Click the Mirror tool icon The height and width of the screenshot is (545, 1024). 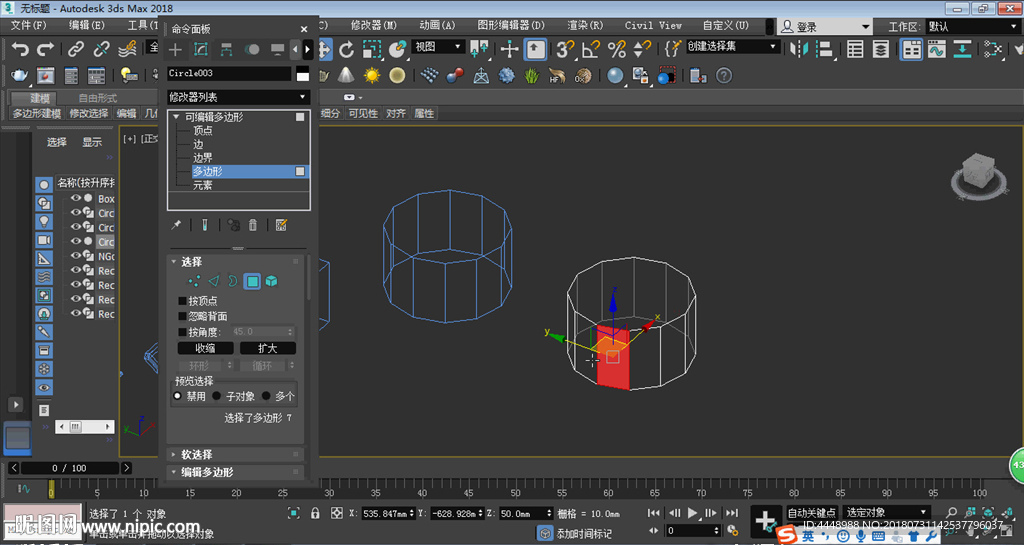click(798, 50)
